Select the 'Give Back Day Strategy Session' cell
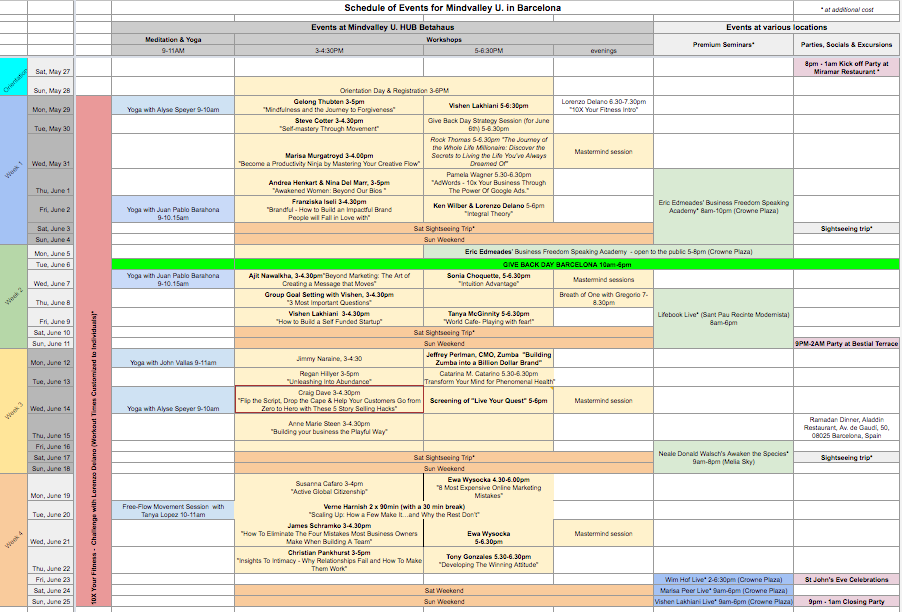Viewport: 902px width, 612px height. coord(488,124)
